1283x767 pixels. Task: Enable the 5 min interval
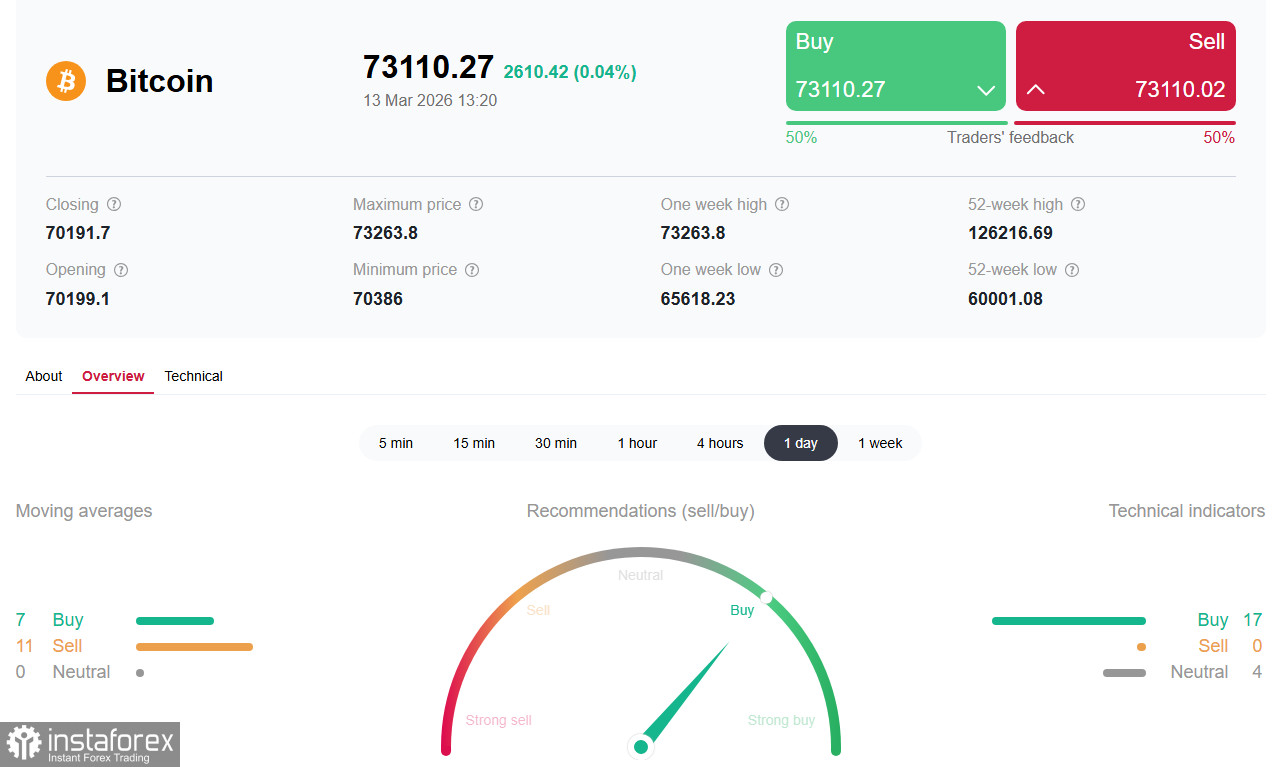tap(395, 443)
